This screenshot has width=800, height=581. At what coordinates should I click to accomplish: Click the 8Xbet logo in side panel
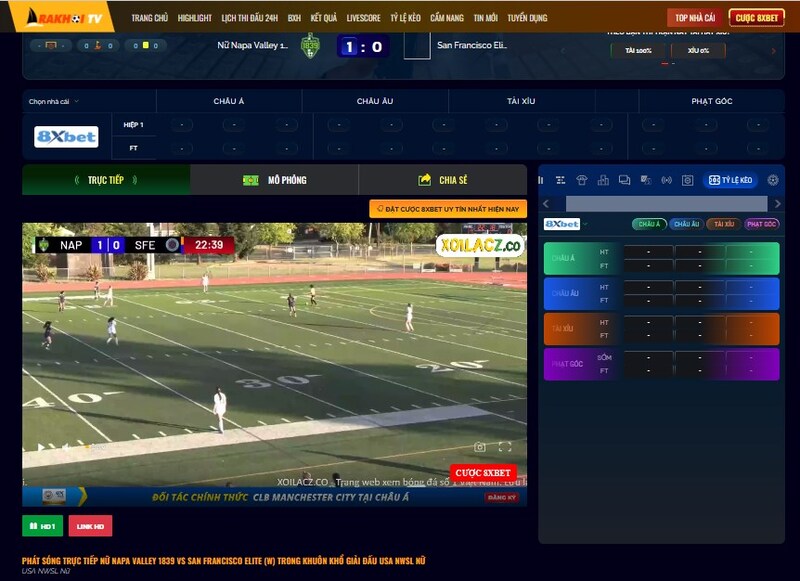click(562, 224)
